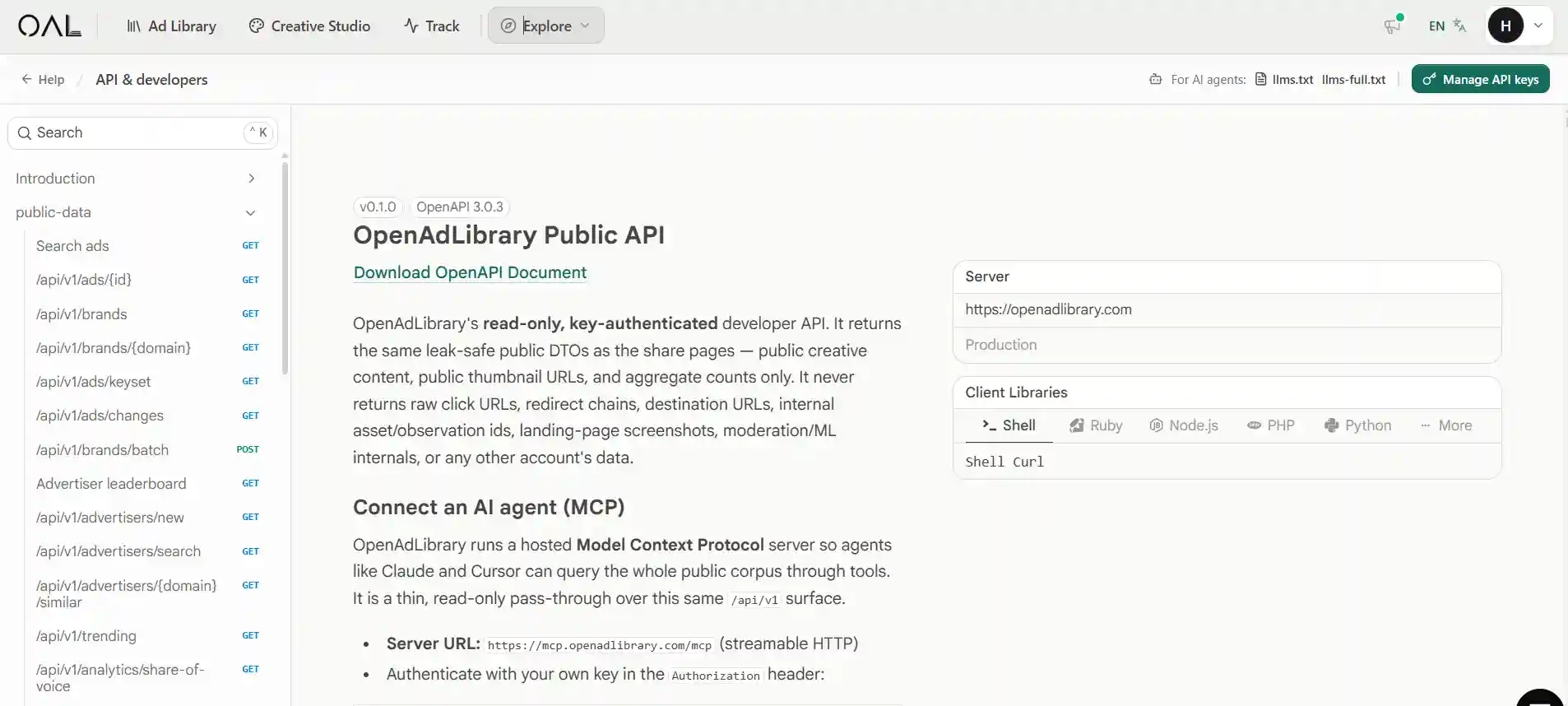Click the announcements megaphone icon
1568x706 pixels.
pos(1392,26)
